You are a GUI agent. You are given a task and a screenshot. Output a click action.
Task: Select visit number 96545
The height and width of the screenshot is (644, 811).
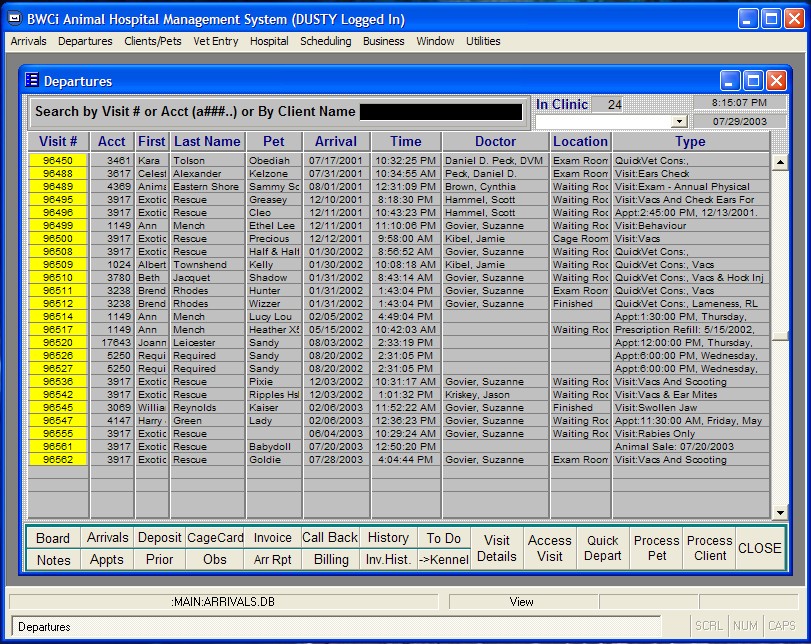[x=58, y=408]
